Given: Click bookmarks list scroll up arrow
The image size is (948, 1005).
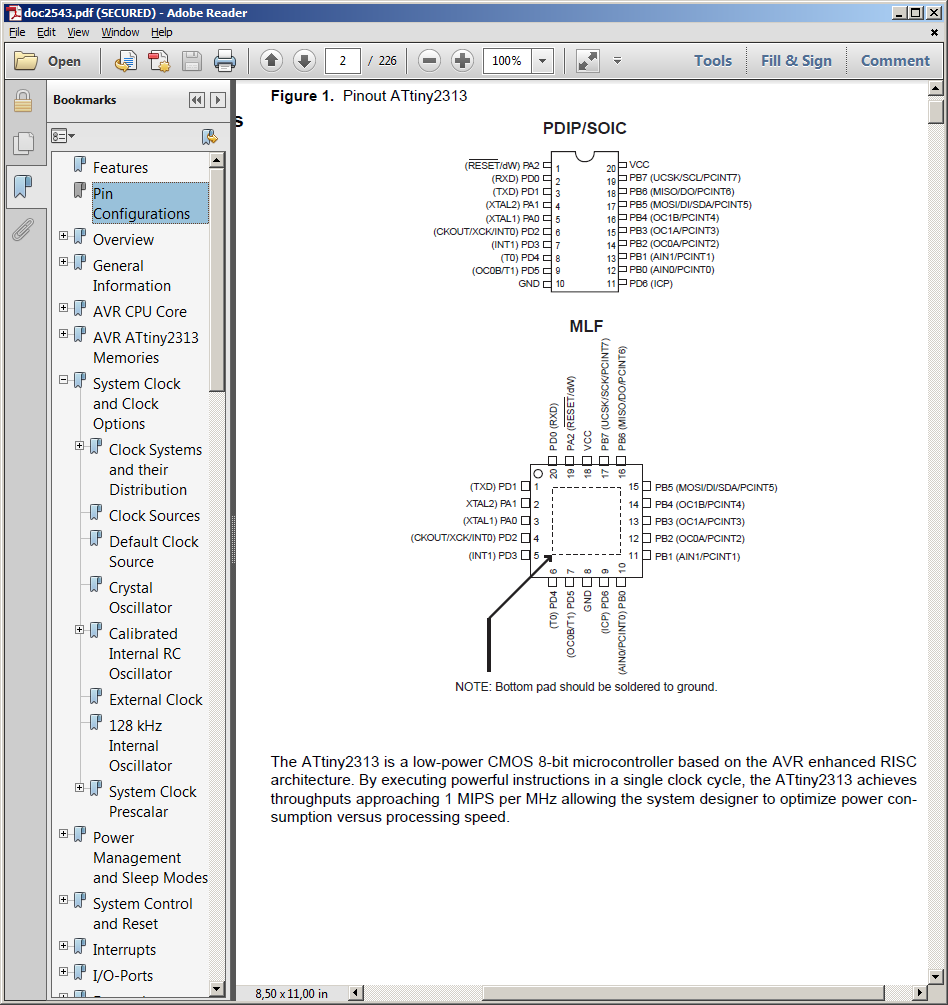Looking at the screenshot, I should [x=217, y=160].
